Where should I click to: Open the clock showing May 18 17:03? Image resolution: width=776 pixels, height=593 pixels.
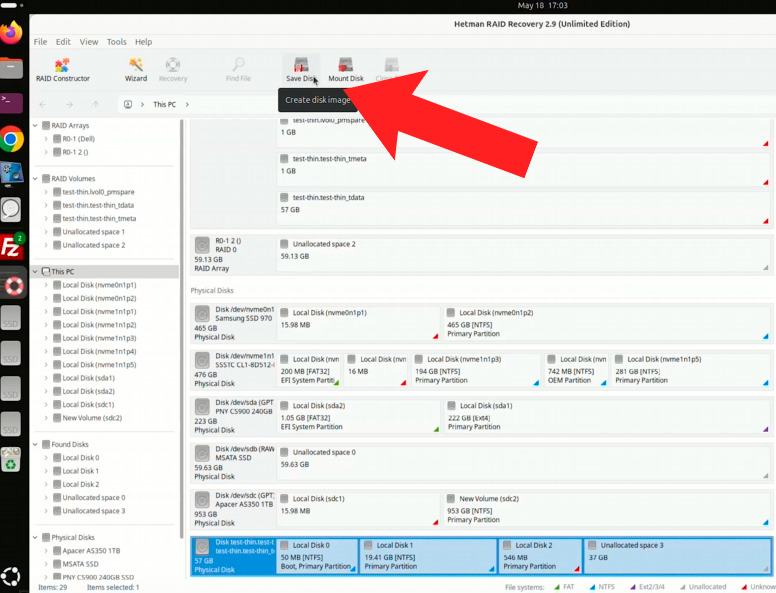[x=542, y=5]
